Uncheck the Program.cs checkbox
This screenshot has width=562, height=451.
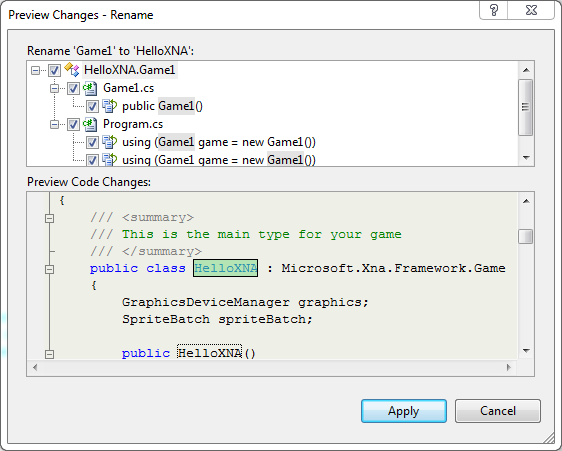click(x=73, y=124)
